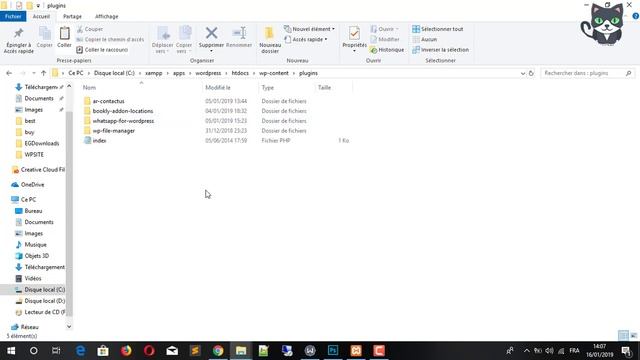Click Historique in the ribbon

click(x=387, y=50)
